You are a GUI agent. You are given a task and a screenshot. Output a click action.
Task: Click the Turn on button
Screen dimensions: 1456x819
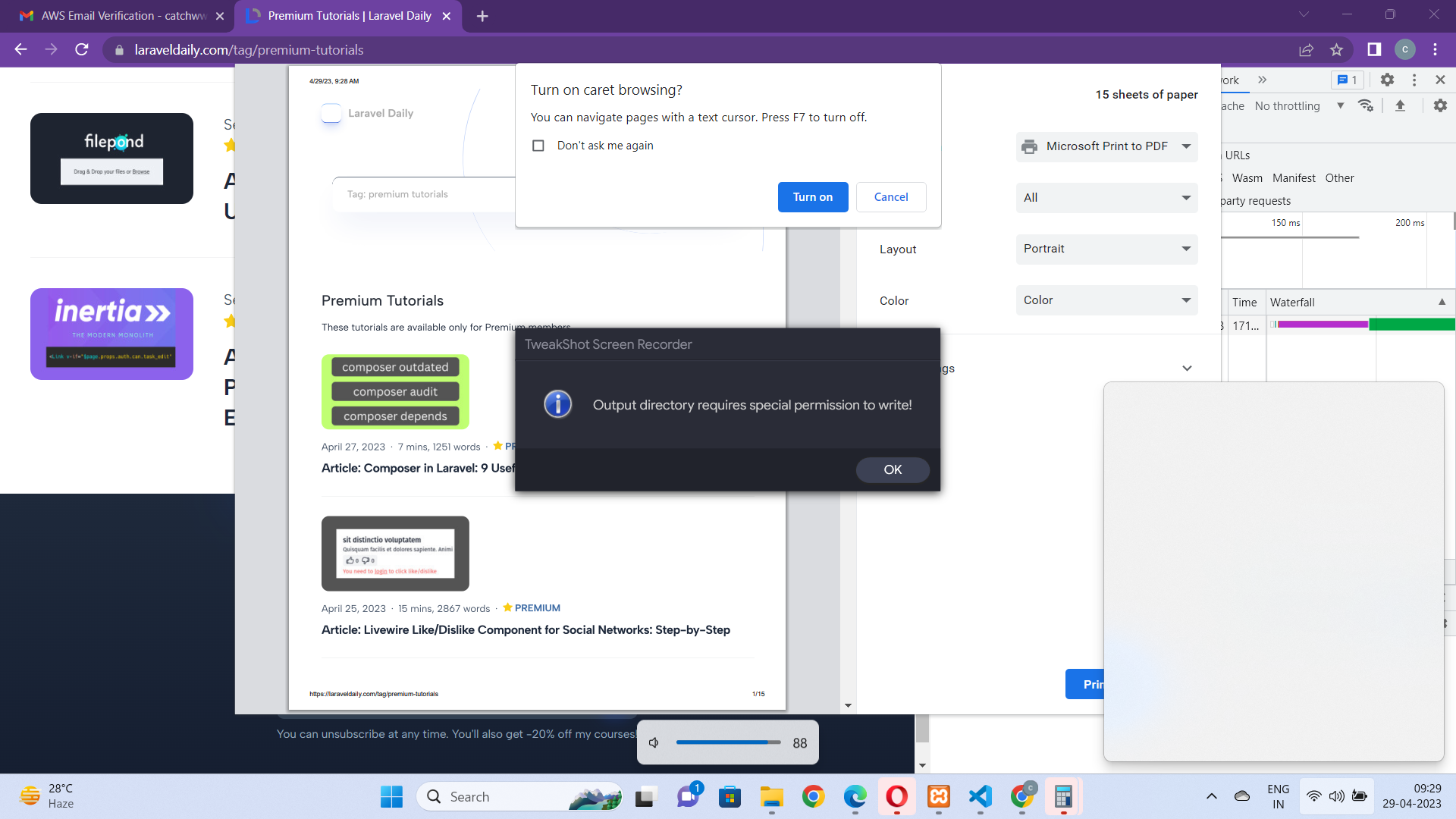click(x=812, y=197)
